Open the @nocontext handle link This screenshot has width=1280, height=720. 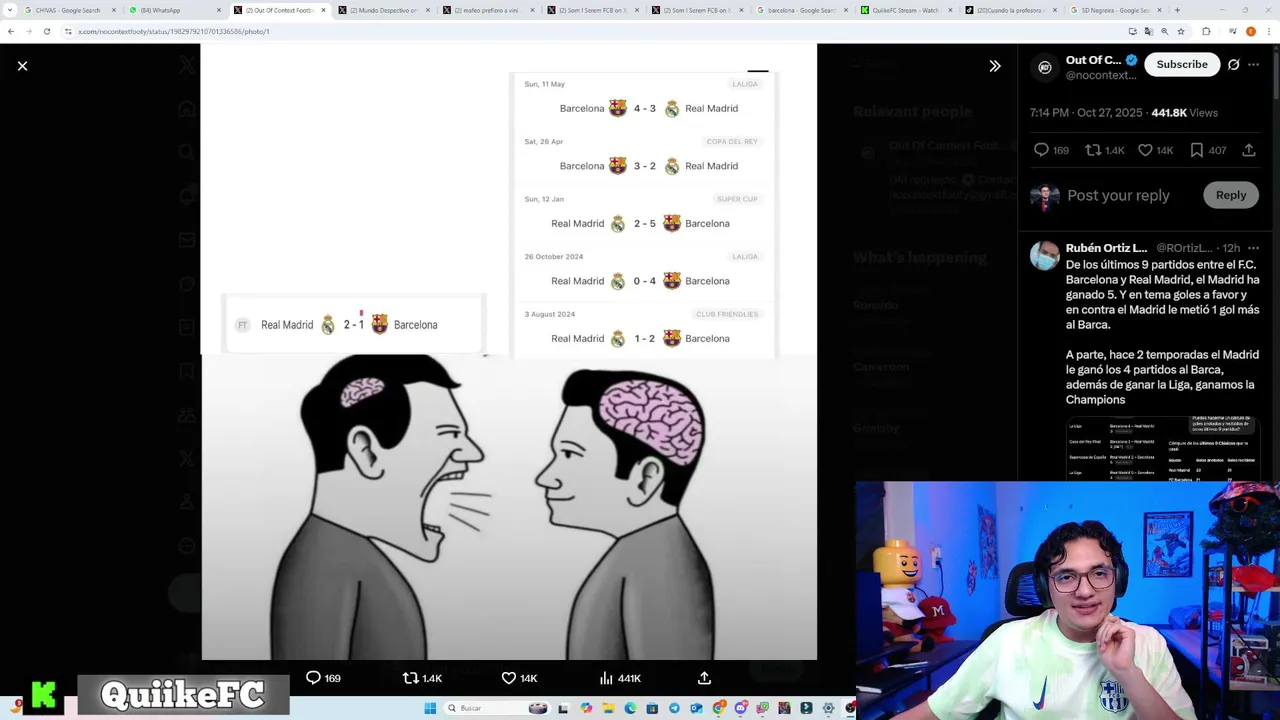[1100, 75]
